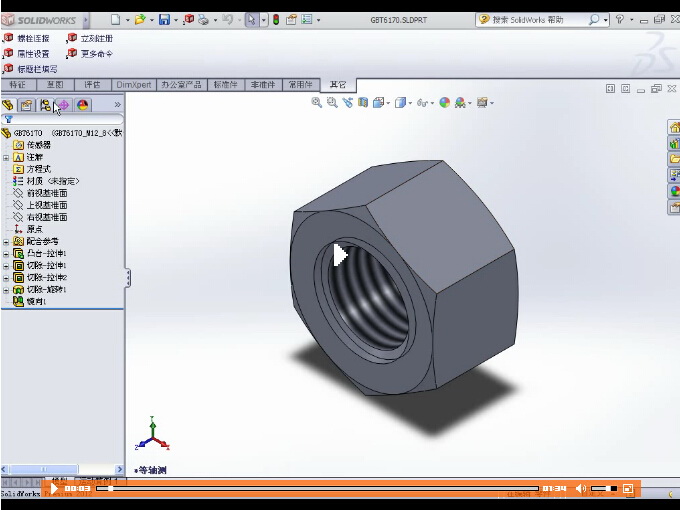Click the Save icon in the top toolbar
The width and height of the screenshot is (680, 510).
pyautogui.click(x=163, y=19)
